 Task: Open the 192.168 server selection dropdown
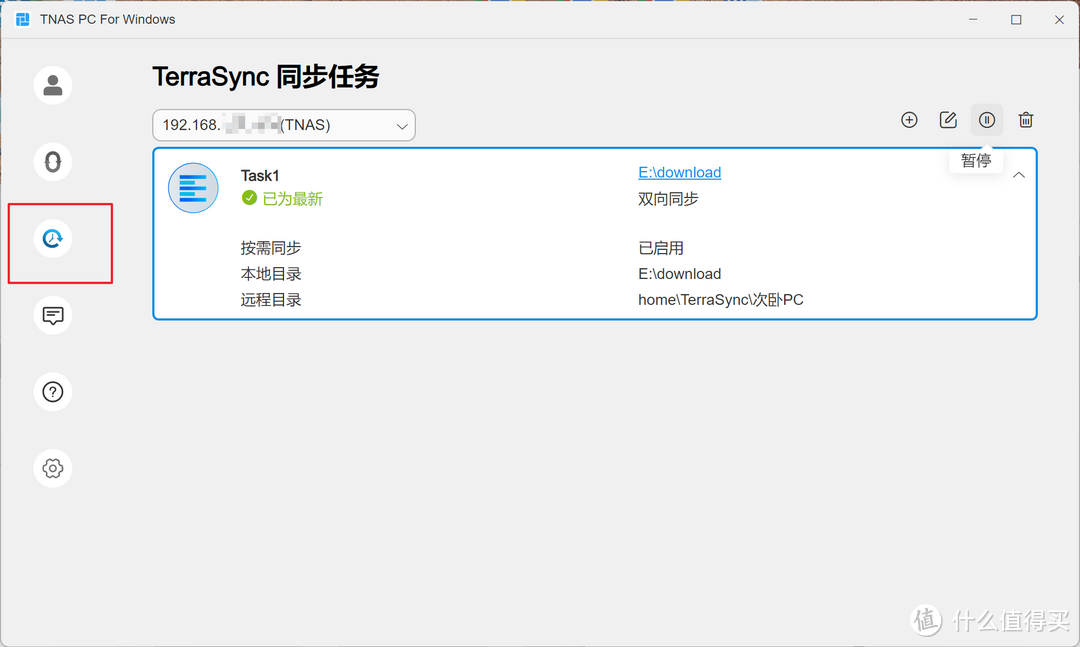[284, 125]
